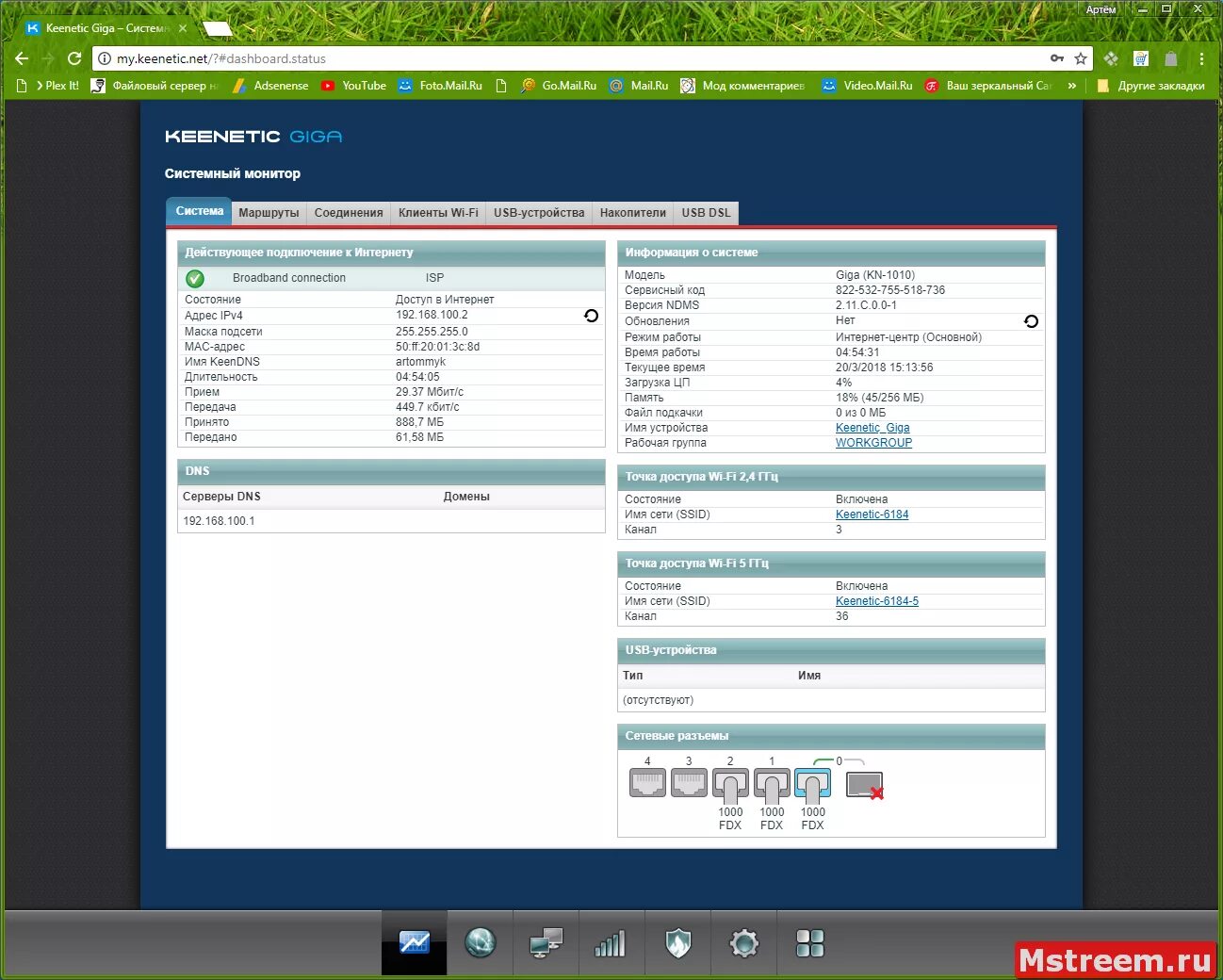The image size is (1223, 980).
Task: Select network port 3 icon
Action: 689,782
